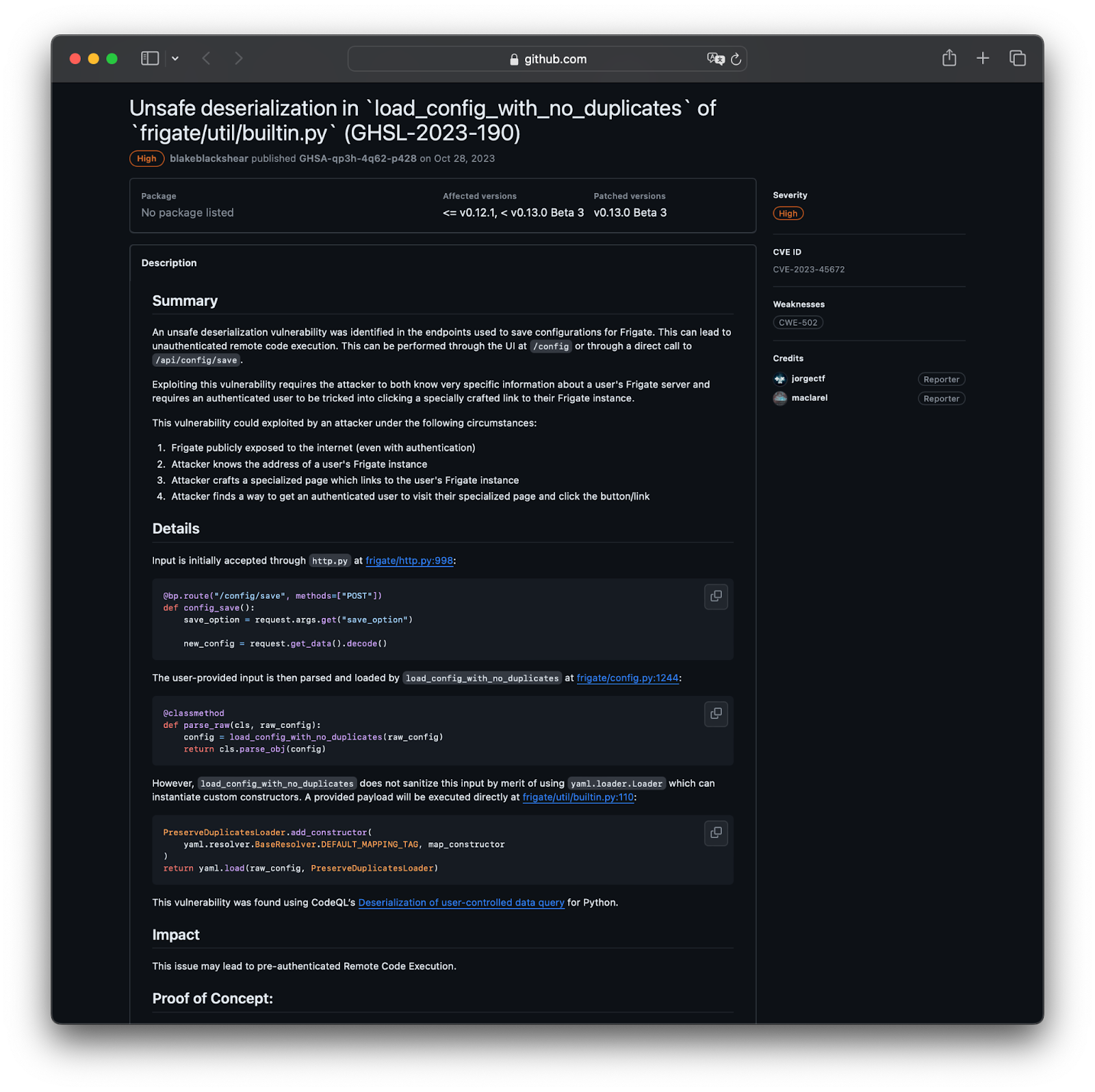The image size is (1095, 1092).
Task: Open maclarel's profile from Credits
Action: click(810, 398)
